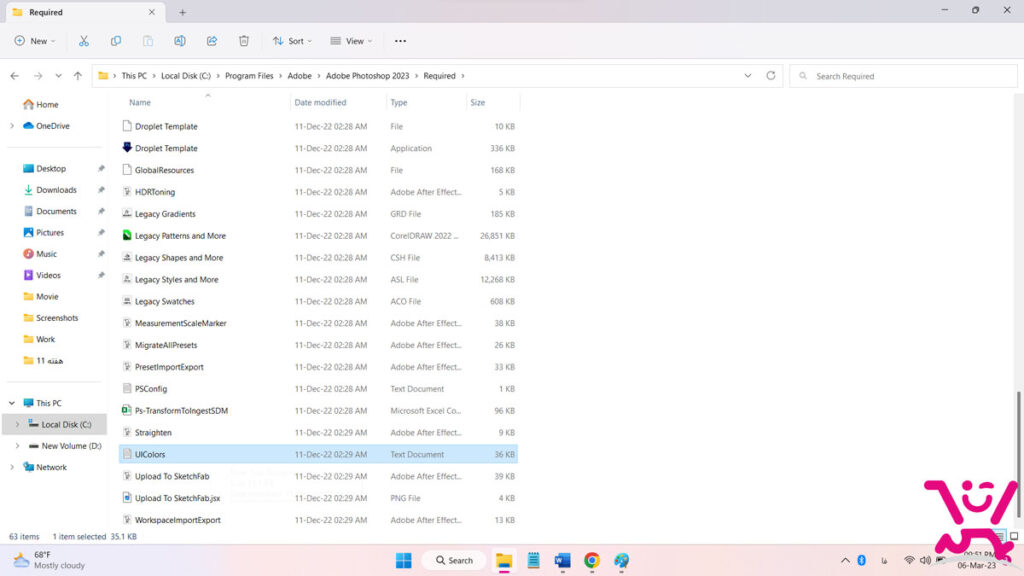The height and width of the screenshot is (576, 1024).
Task: Click the Forward navigation arrow
Action: [x=38, y=76]
